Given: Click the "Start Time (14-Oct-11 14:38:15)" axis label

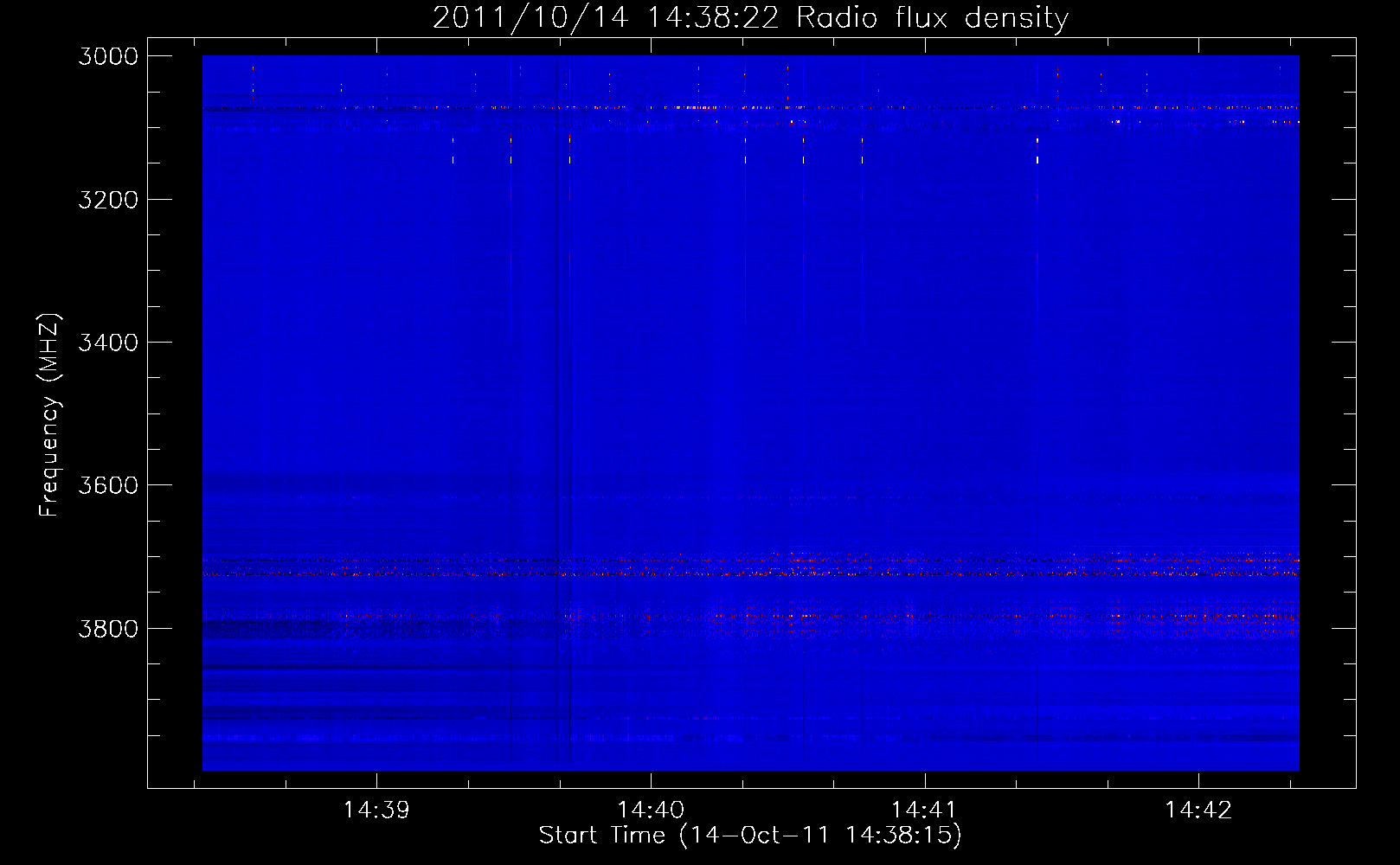Looking at the screenshot, I should point(750,836).
